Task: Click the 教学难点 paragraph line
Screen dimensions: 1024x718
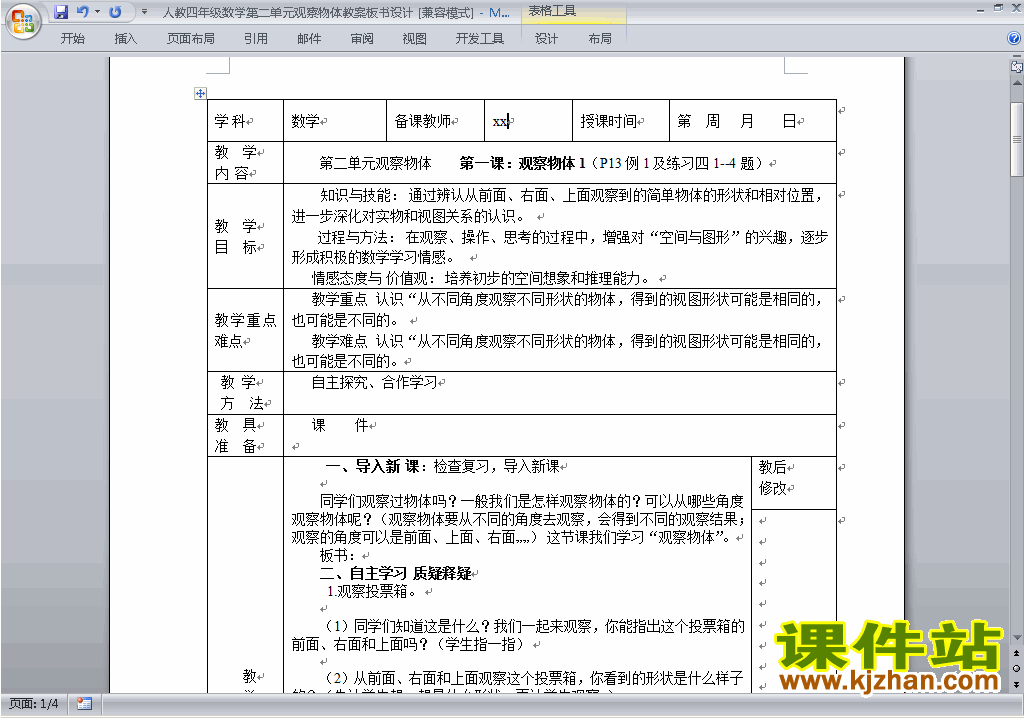Action: pos(567,341)
